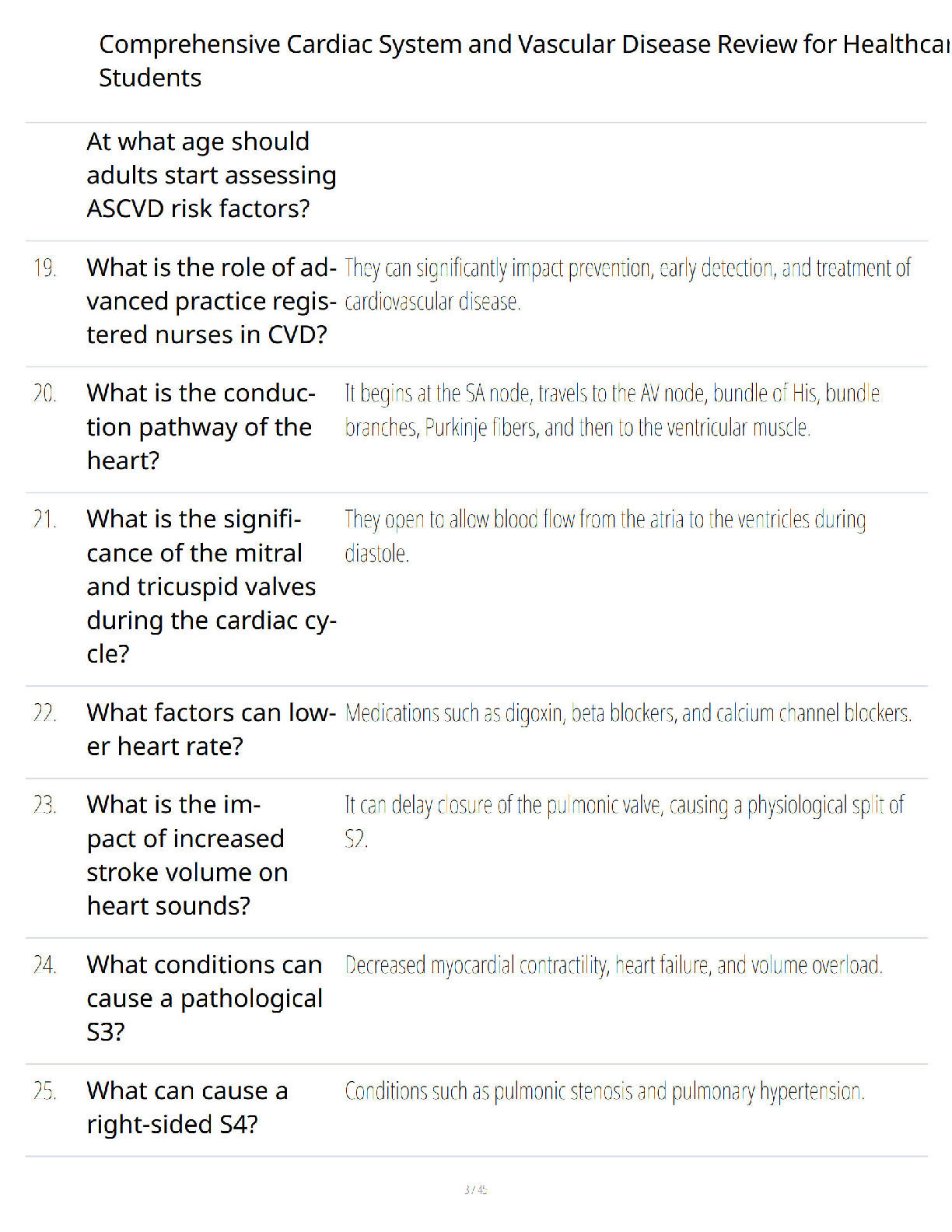Select answer about prevention and early detection
952x1232 pixels.
(628, 284)
